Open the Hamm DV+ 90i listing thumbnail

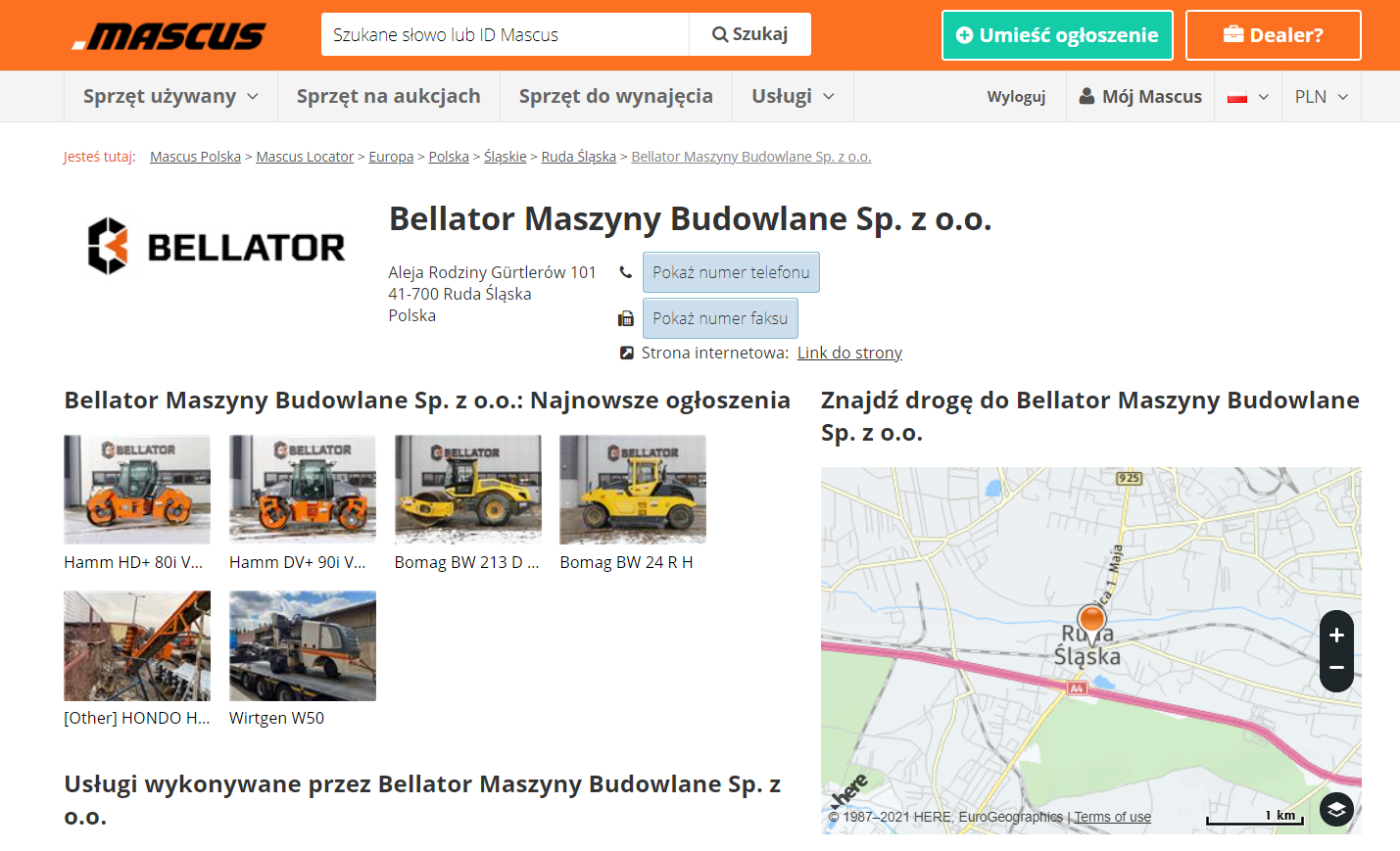pos(303,490)
